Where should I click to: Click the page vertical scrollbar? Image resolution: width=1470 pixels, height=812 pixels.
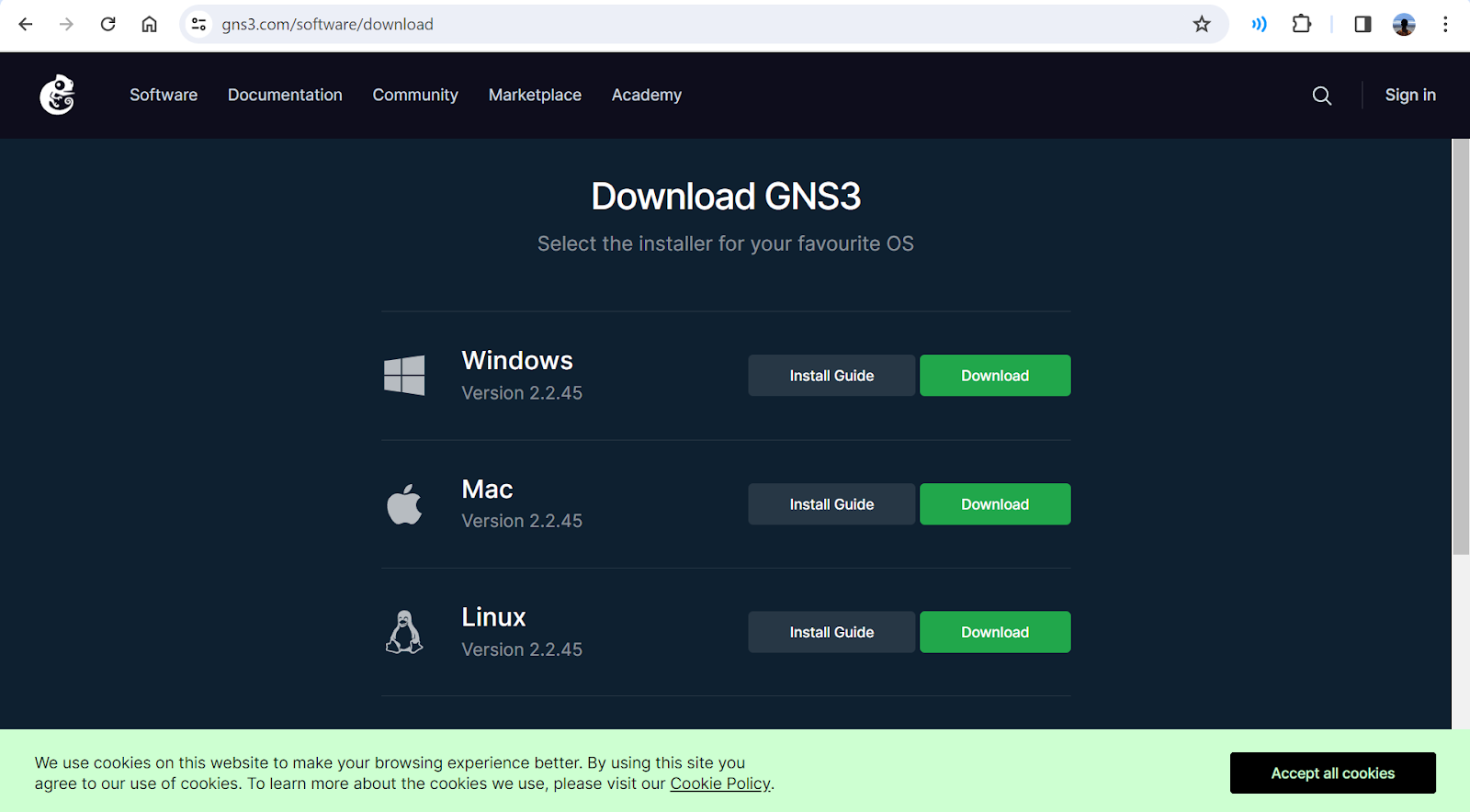(1461, 347)
